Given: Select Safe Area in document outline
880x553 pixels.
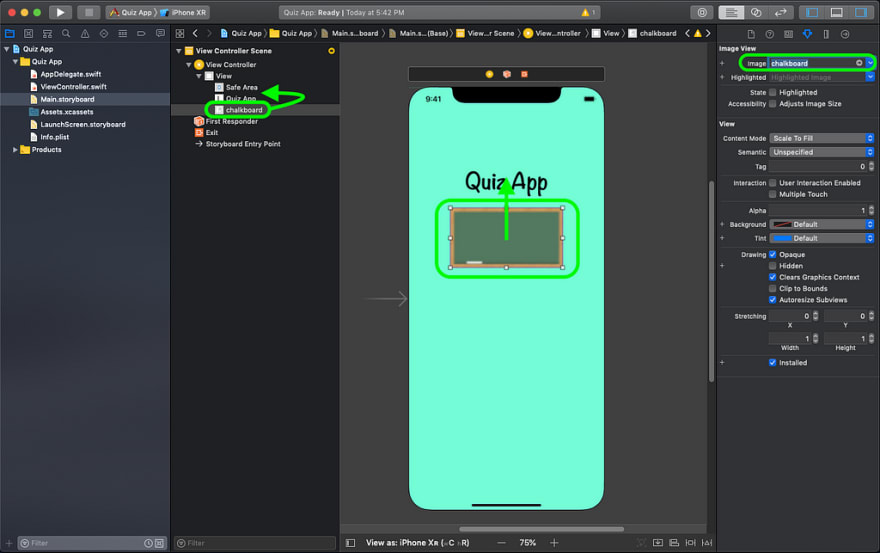Looking at the screenshot, I should pos(241,88).
